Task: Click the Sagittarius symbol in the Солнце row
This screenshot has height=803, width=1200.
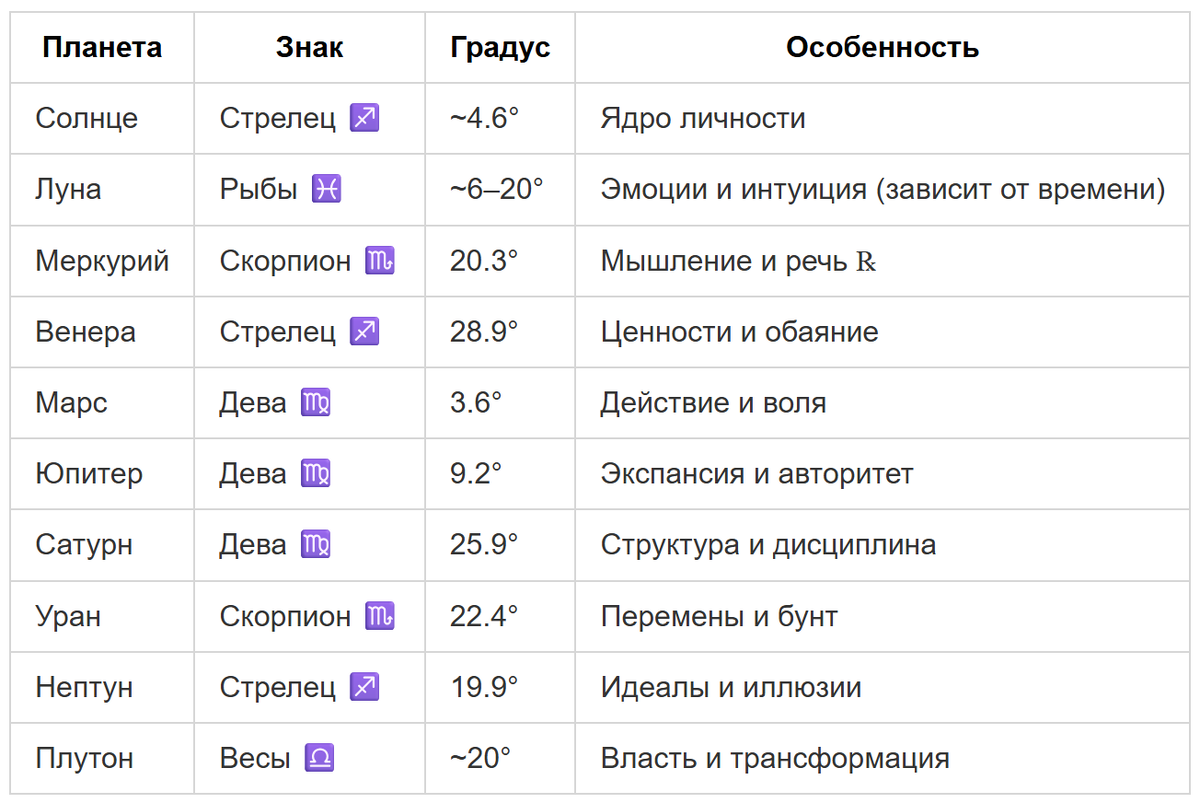Action: click(364, 119)
